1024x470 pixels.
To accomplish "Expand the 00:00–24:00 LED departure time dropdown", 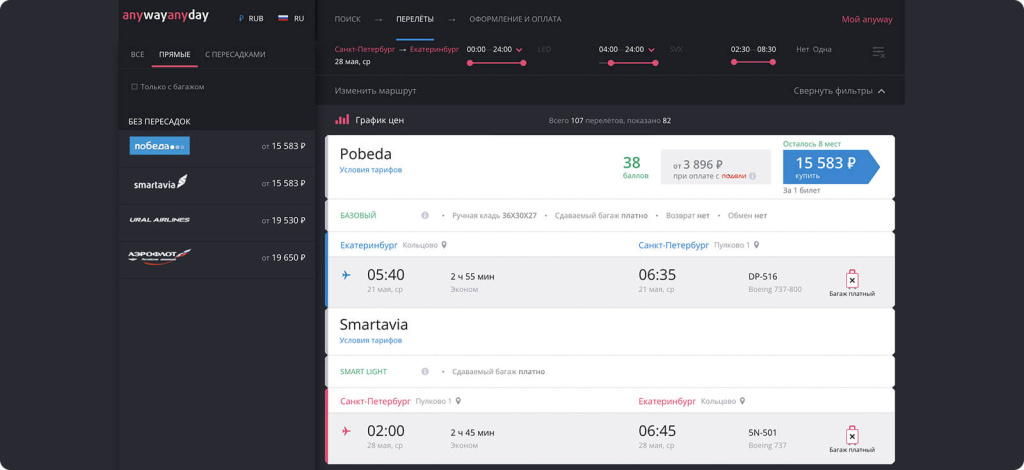I will 519,50.
